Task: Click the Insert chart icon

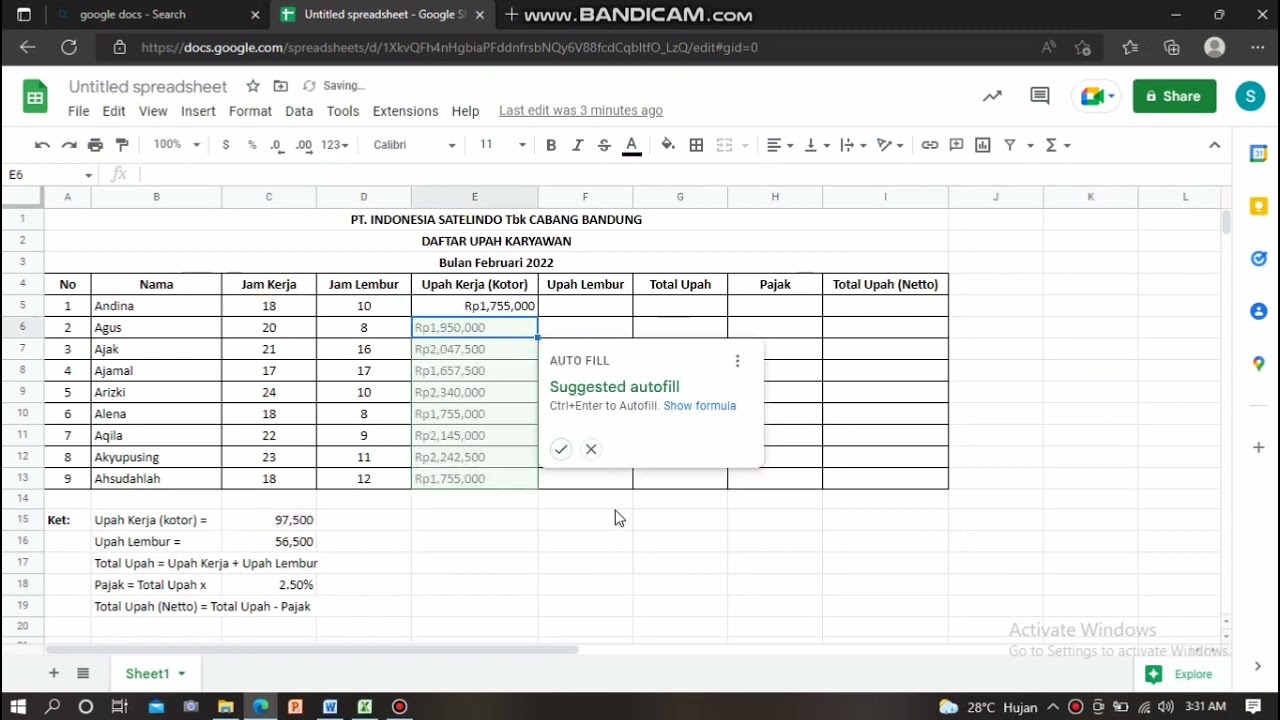Action: click(983, 145)
